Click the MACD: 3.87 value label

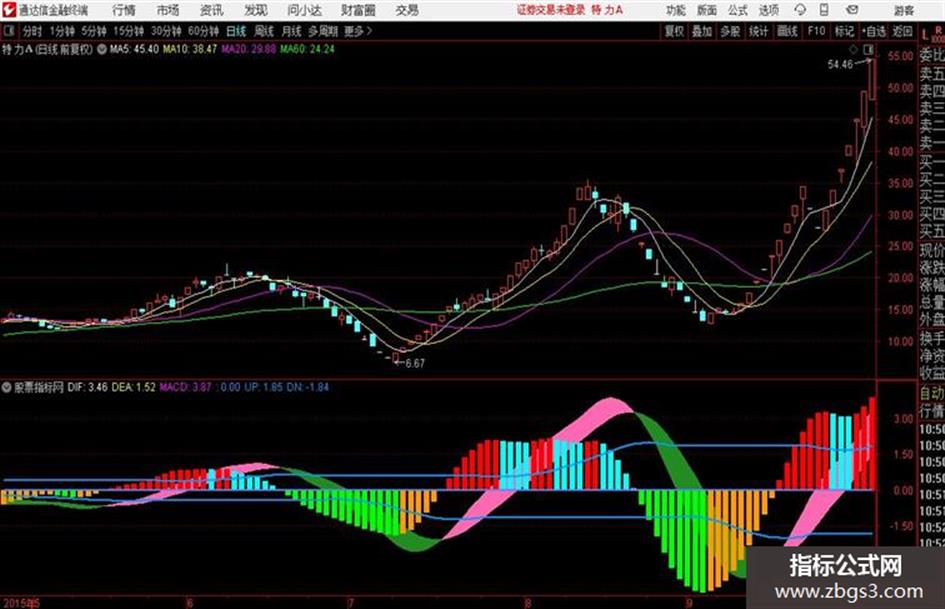(186, 387)
